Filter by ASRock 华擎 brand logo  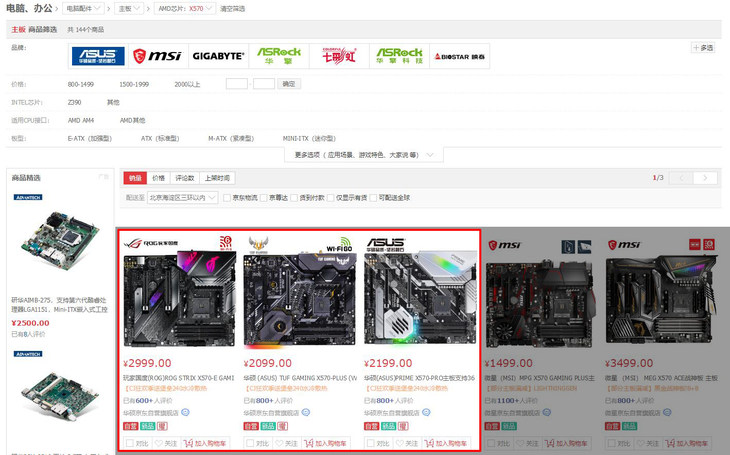(x=278, y=56)
